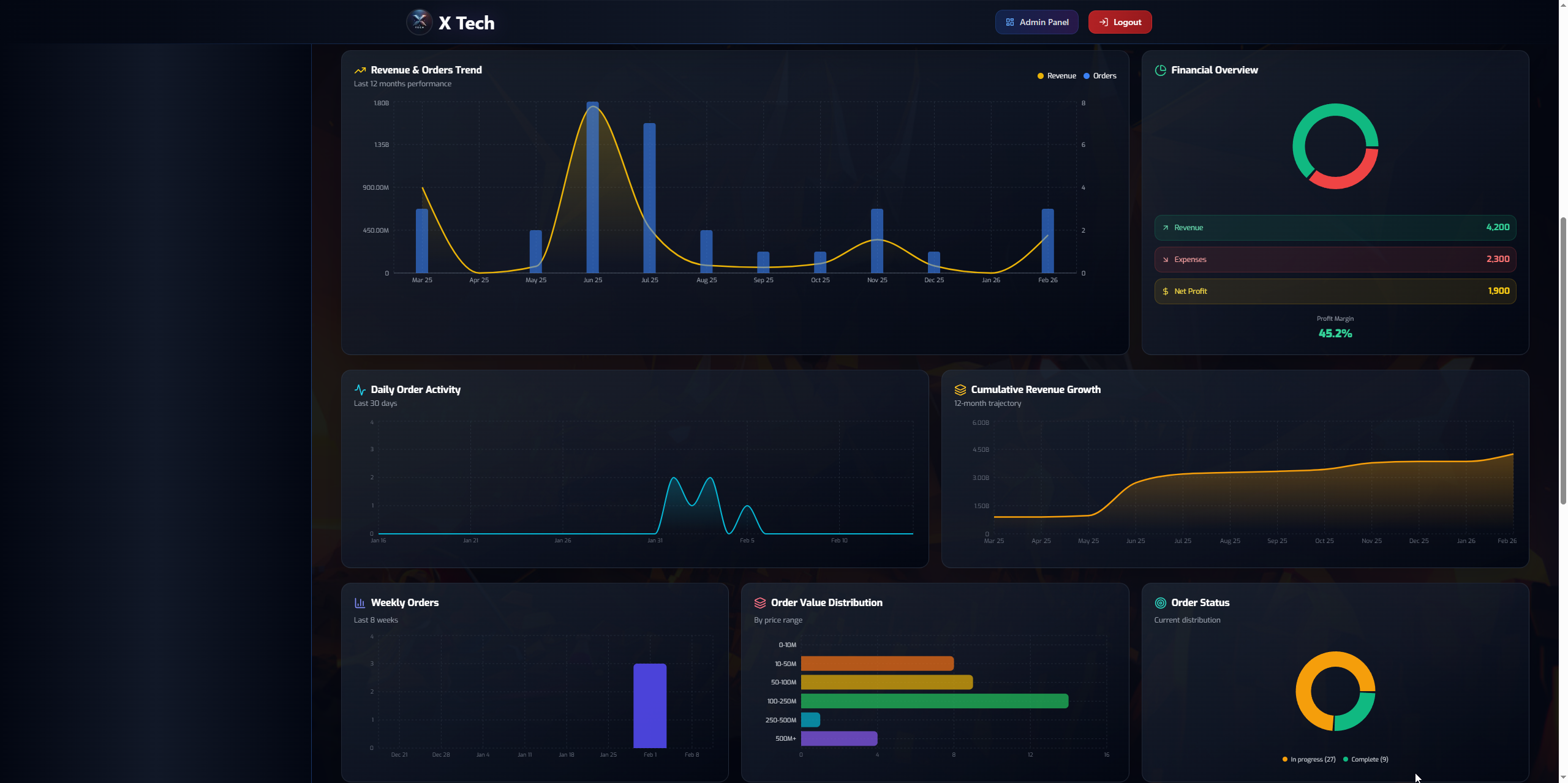Click the grid icon inside Admin Panel button
Screen dimensions: 1568x783
click(x=1010, y=22)
